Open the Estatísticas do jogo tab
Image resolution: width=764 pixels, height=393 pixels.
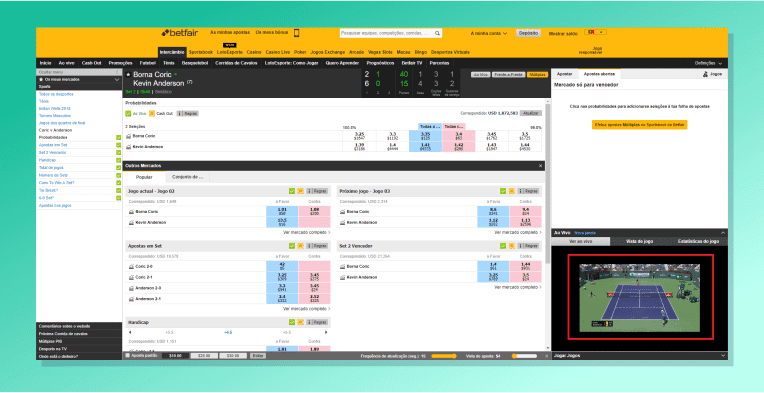click(x=698, y=241)
